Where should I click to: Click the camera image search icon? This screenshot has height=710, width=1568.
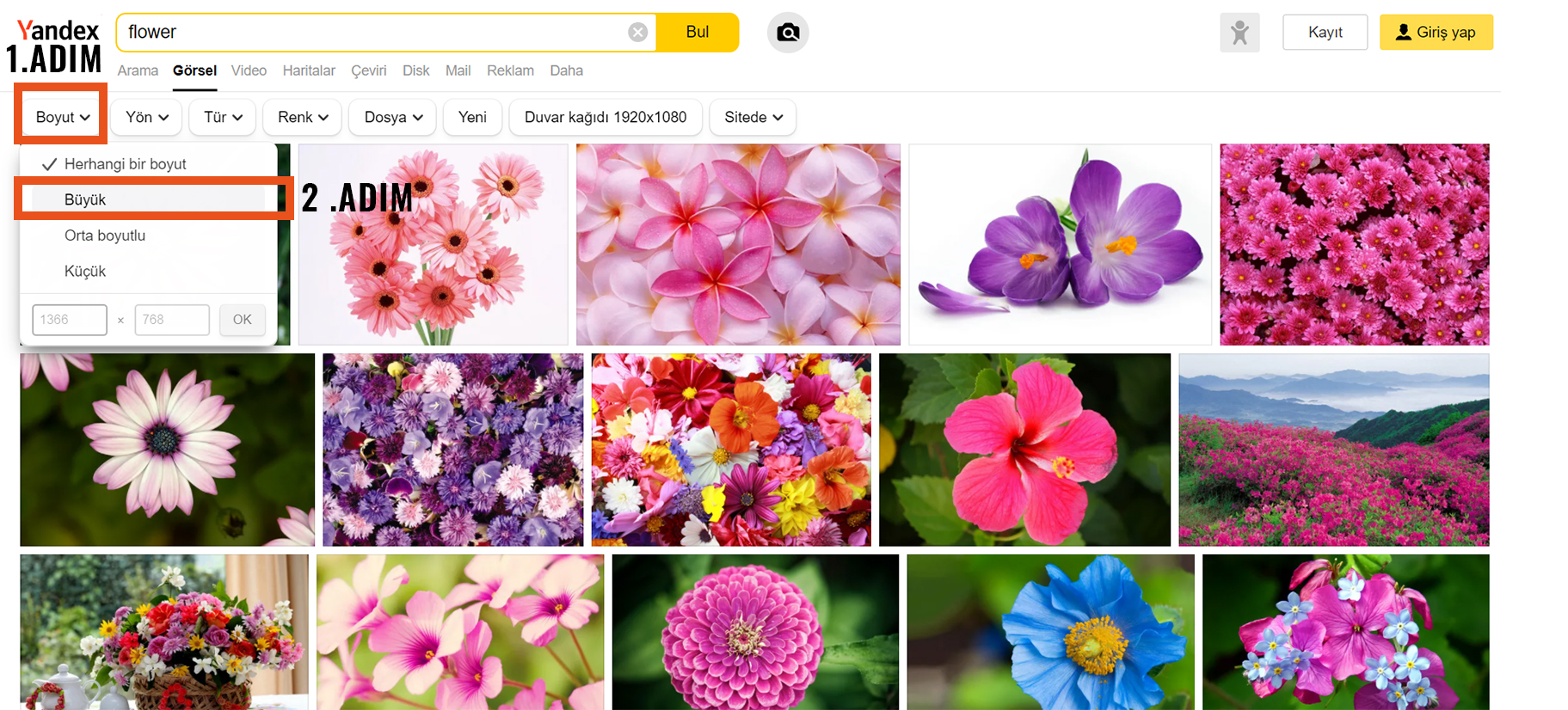[787, 33]
